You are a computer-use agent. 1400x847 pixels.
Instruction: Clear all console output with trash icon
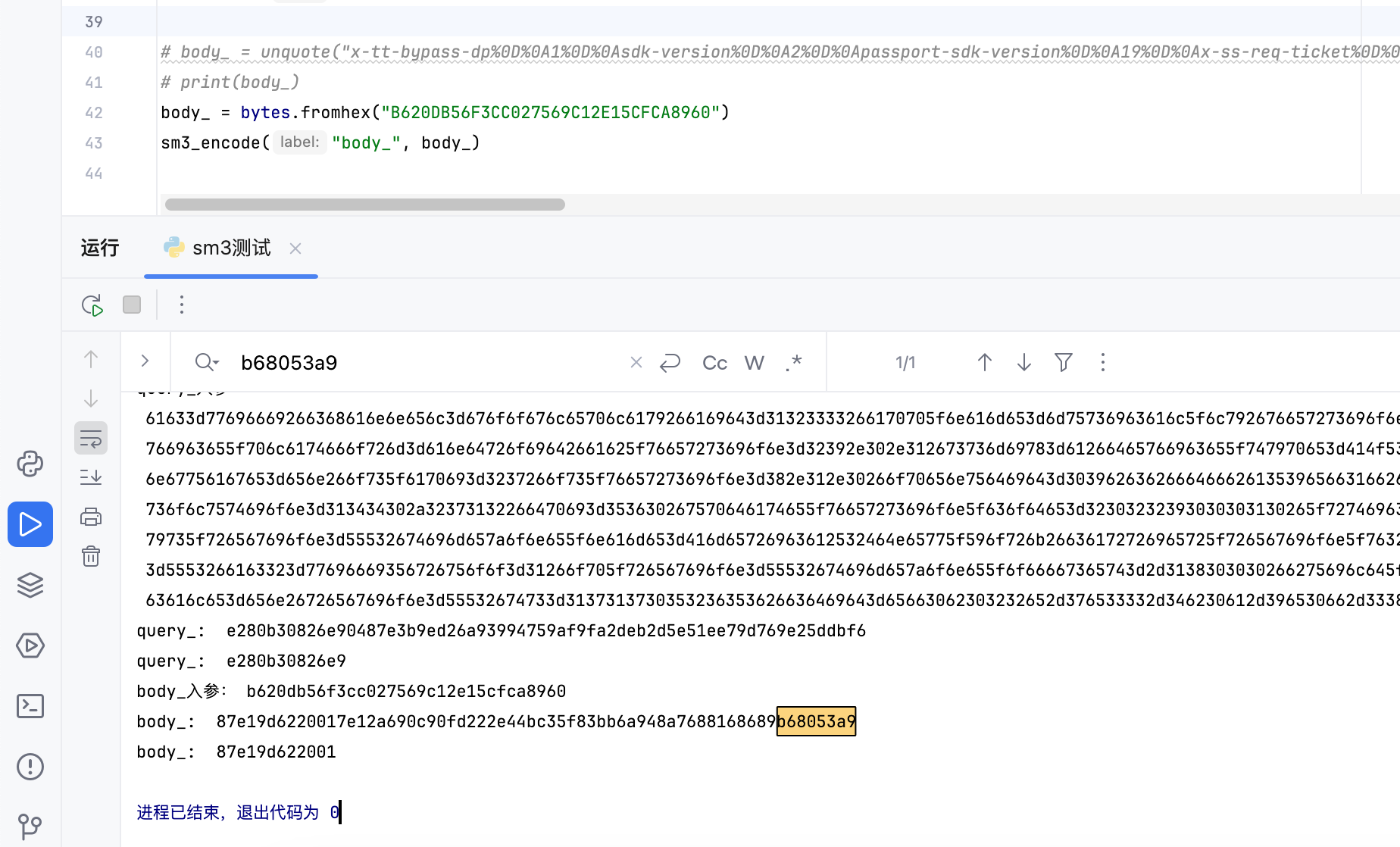coord(91,557)
